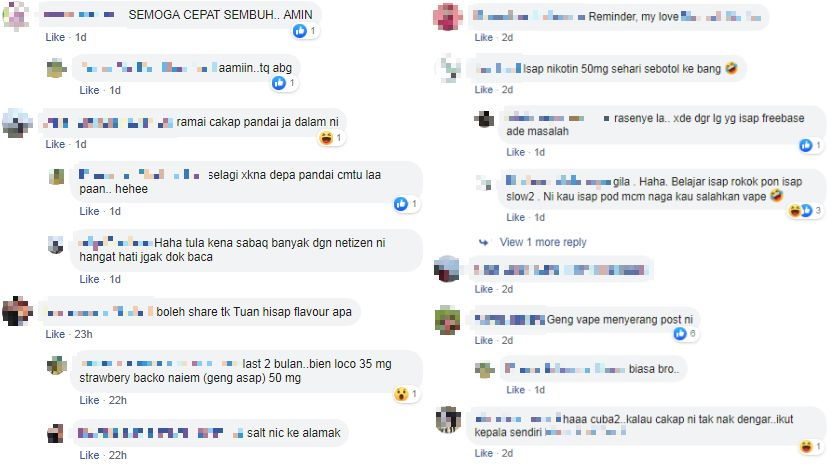Like the 'Isap nikotin 50mg' comment
The height and width of the screenshot is (467, 833).
pyautogui.click(x=484, y=90)
